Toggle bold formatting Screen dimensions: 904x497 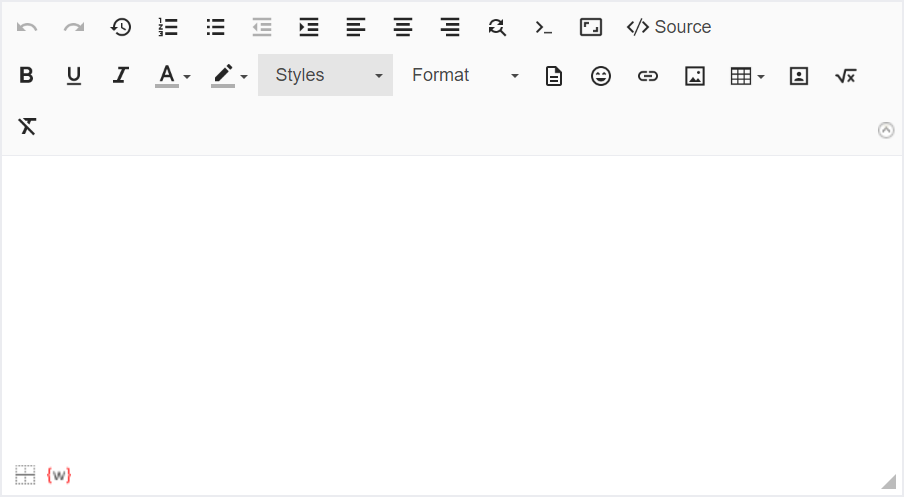click(x=27, y=76)
